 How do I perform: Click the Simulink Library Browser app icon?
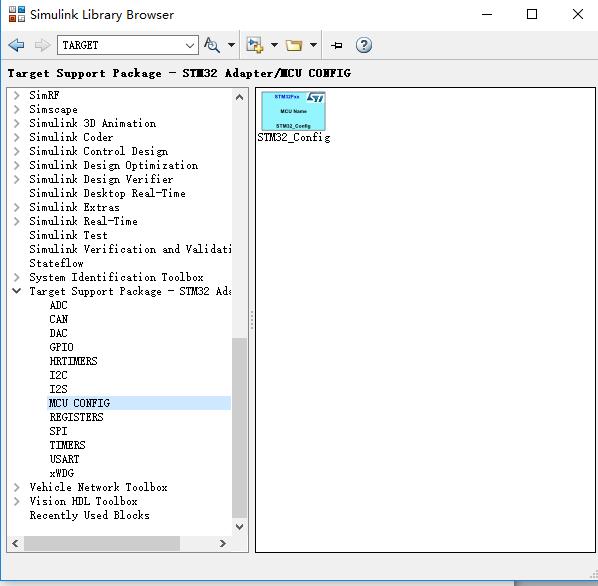[x=17, y=14]
